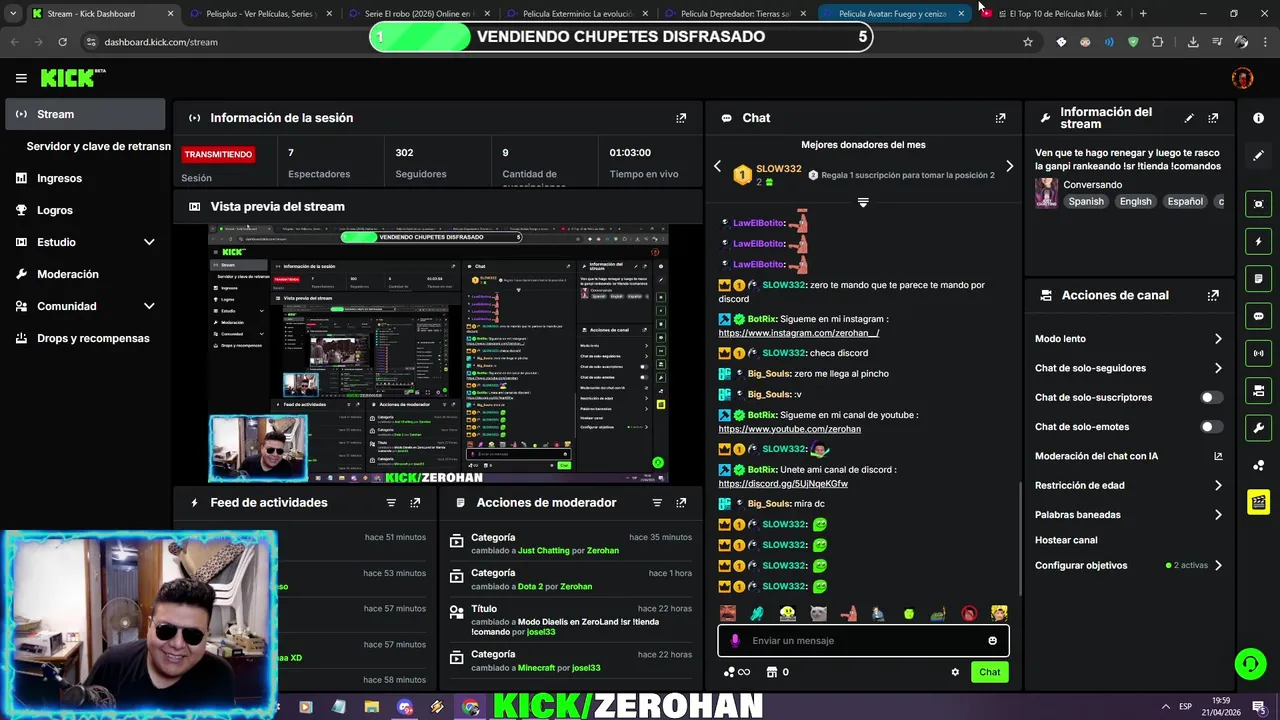The height and width of the screenshot is (720, 1280).
Task: Click Hostear canal
Action: point(1066,540)
